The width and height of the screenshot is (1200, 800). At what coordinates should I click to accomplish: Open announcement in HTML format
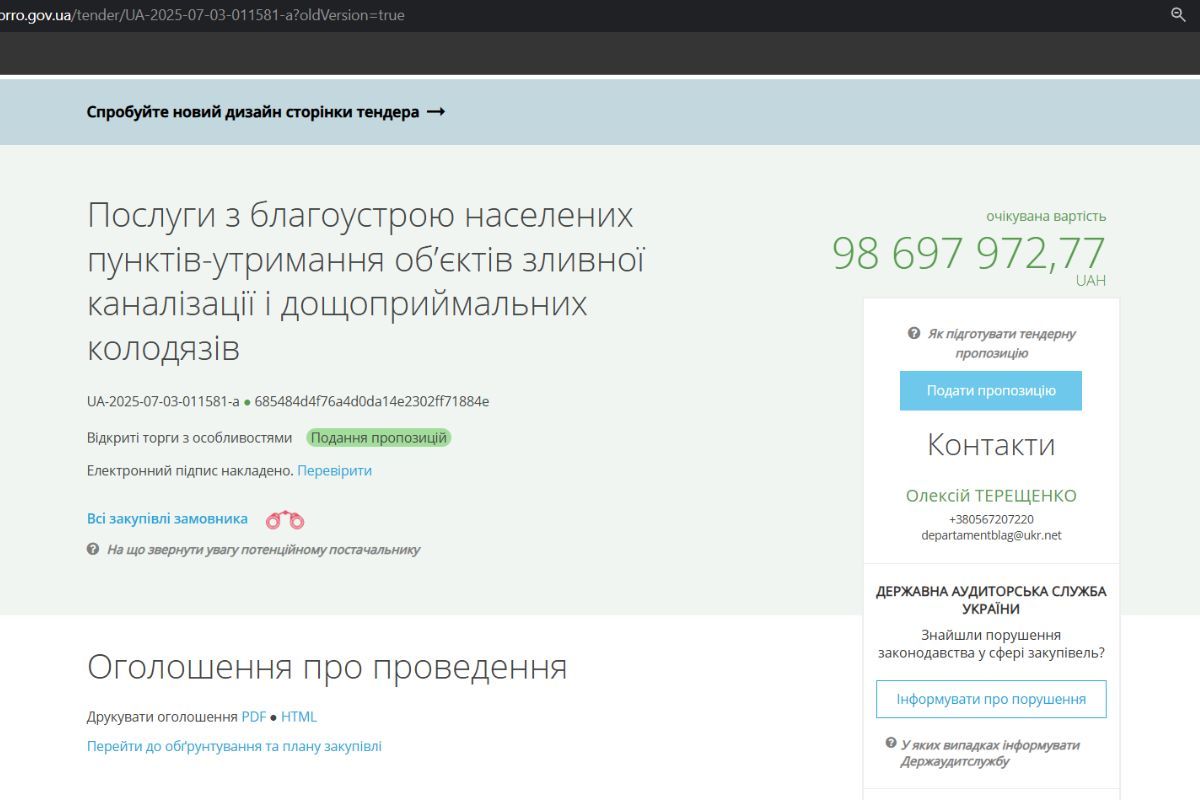click(x=300, y=716)
